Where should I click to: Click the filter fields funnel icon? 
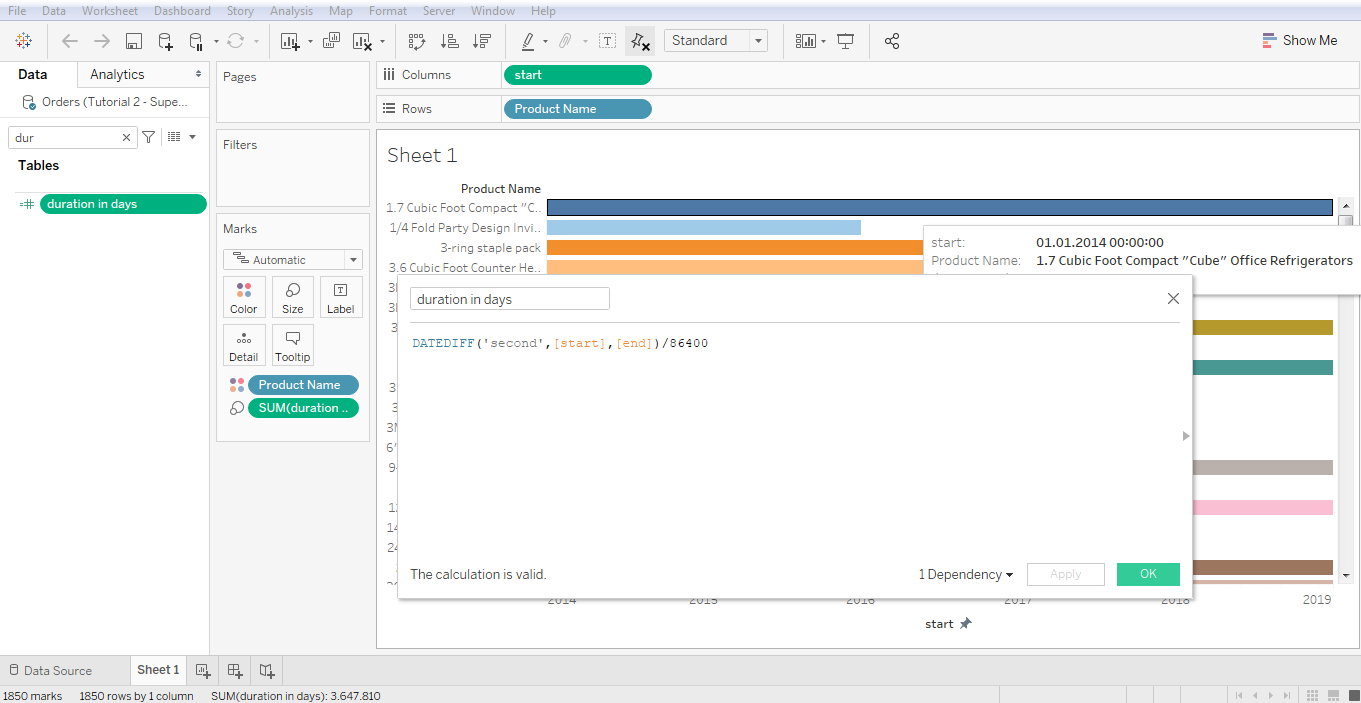pos(149,137)
